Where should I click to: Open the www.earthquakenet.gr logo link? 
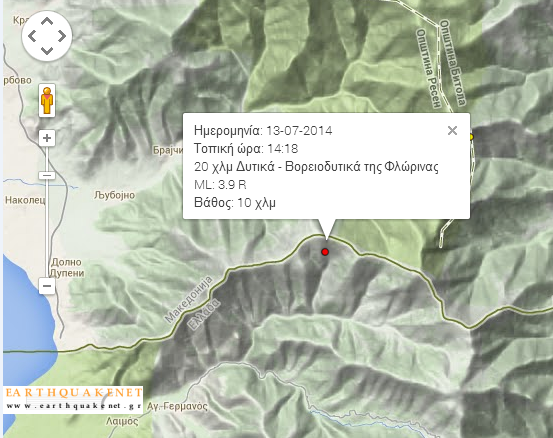73,400
